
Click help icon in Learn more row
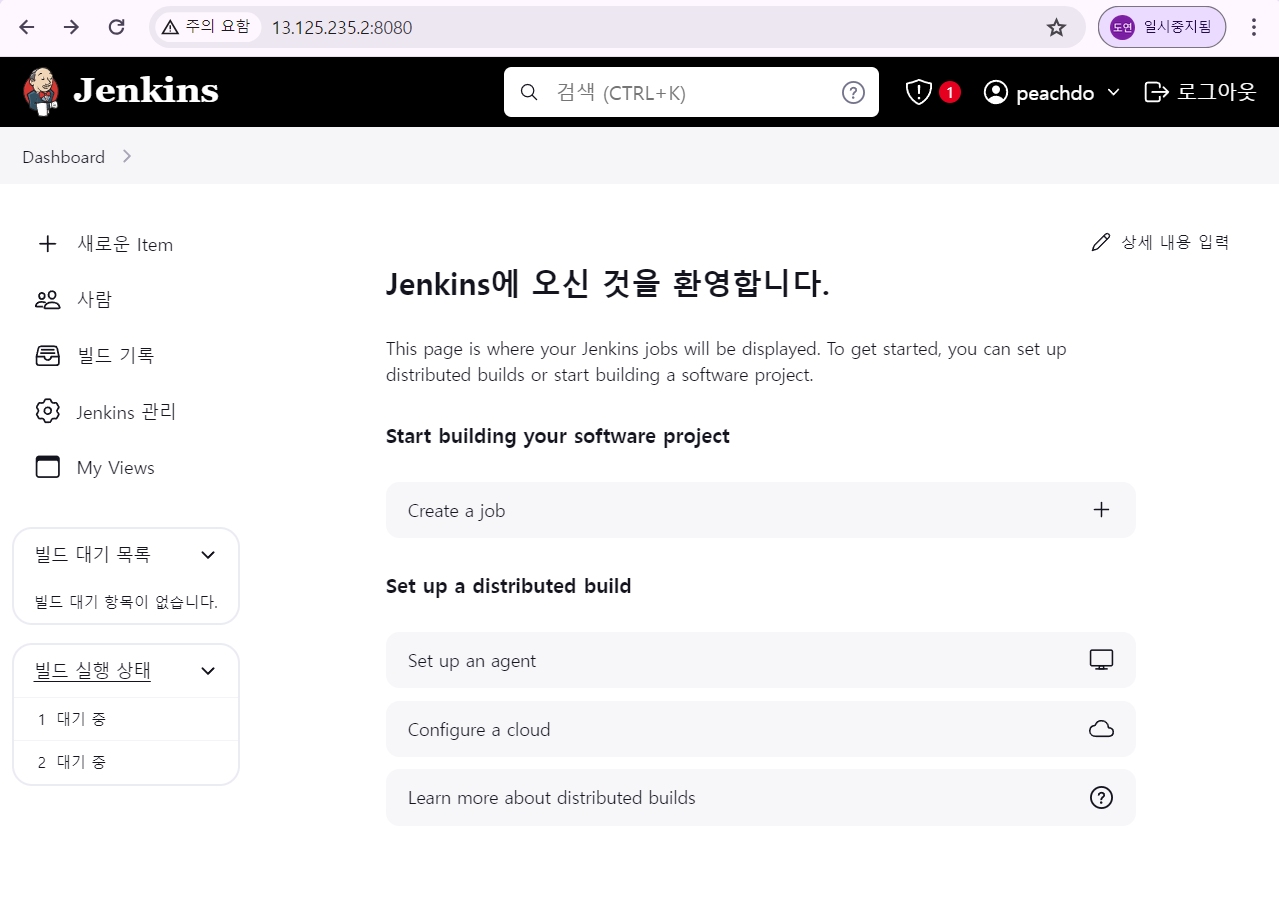click(1101, 797)
